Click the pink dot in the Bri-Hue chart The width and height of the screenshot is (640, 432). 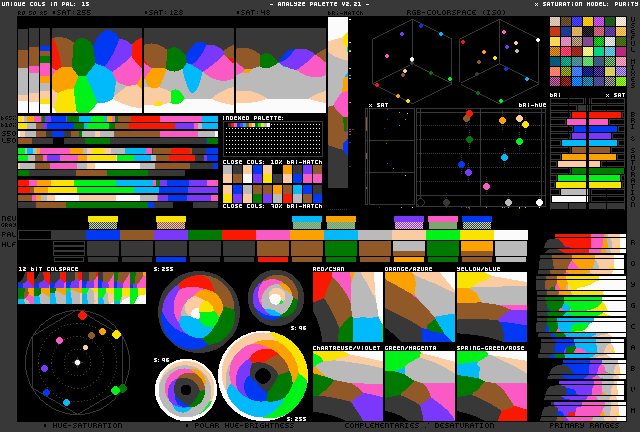[x=486, y=187]
